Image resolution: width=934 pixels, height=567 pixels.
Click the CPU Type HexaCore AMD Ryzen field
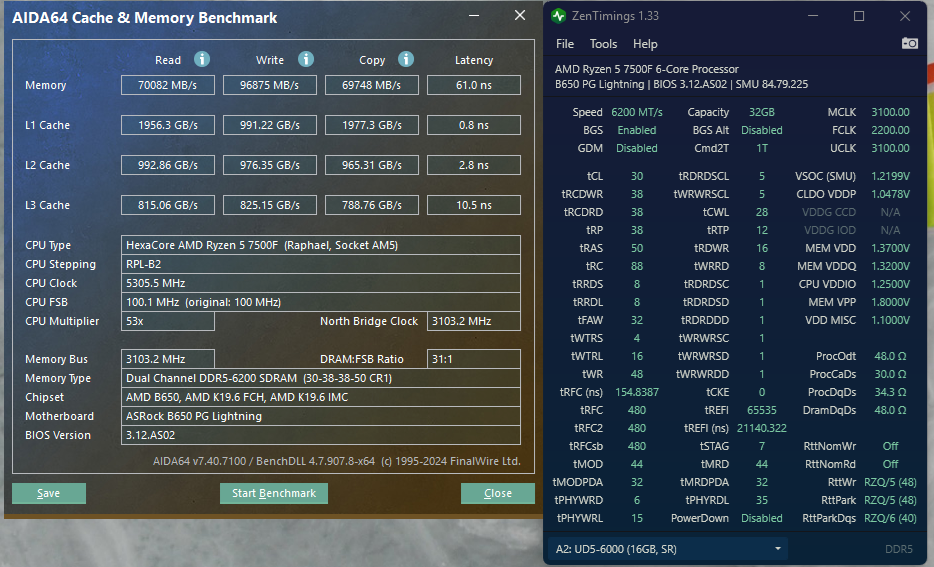[x=321, y=245]
